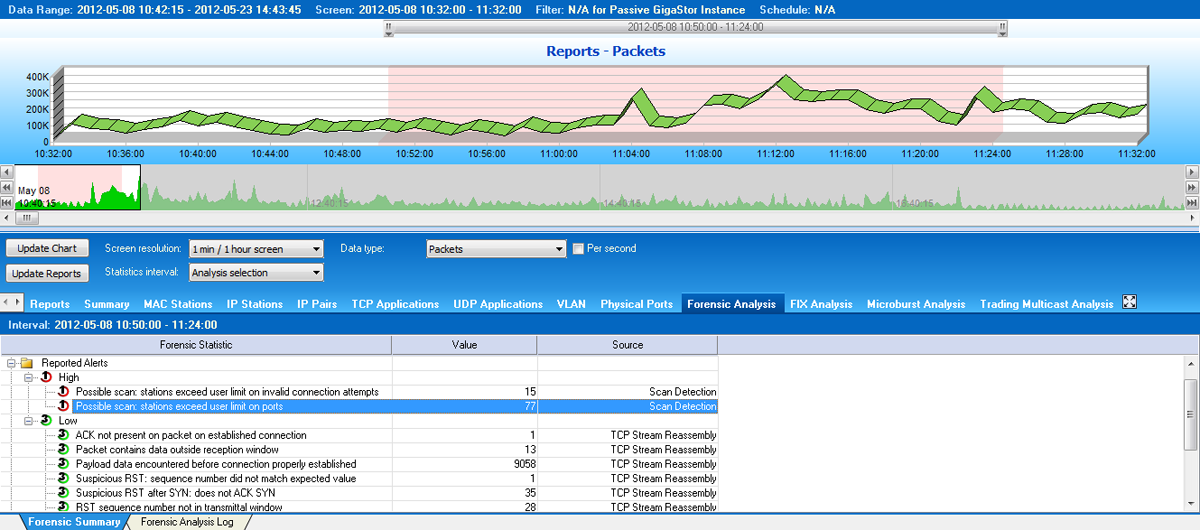Screen dimensions: 1200x530
Task: Switch to Forensic Analysis Log bottom tab
Action: point(187,522)
